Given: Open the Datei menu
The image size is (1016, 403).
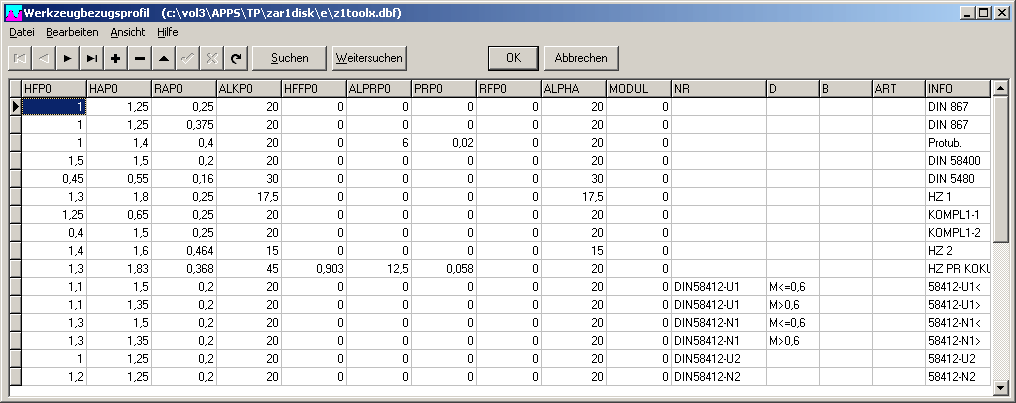Looking at the screenshot, I should tap(21, 32).
